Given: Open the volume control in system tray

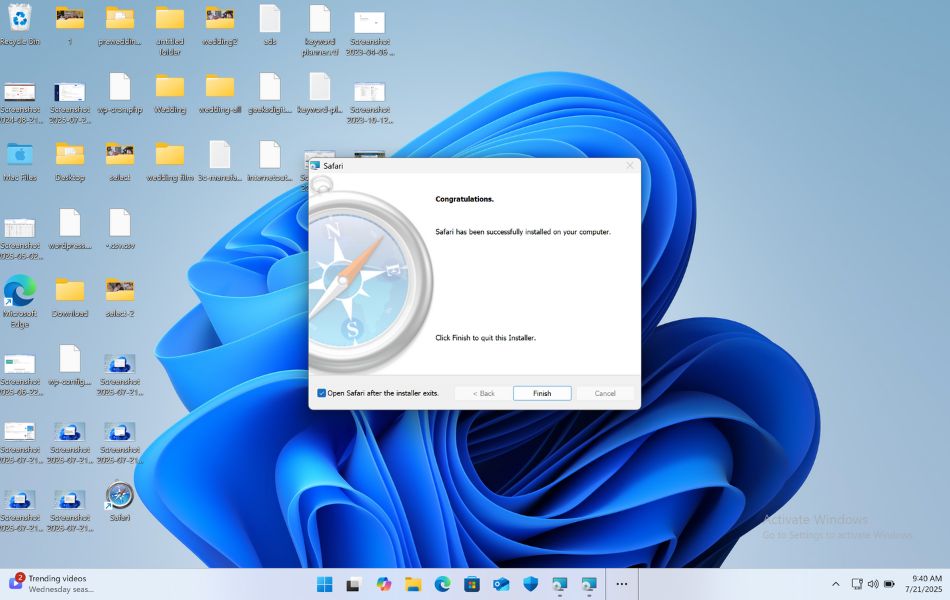Looking at the screenshot, I should coord(873,584).
